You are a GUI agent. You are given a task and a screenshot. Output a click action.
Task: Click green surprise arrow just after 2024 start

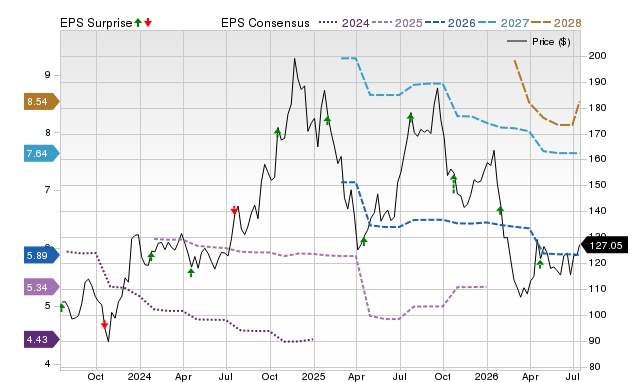click(x=151, y=256)
